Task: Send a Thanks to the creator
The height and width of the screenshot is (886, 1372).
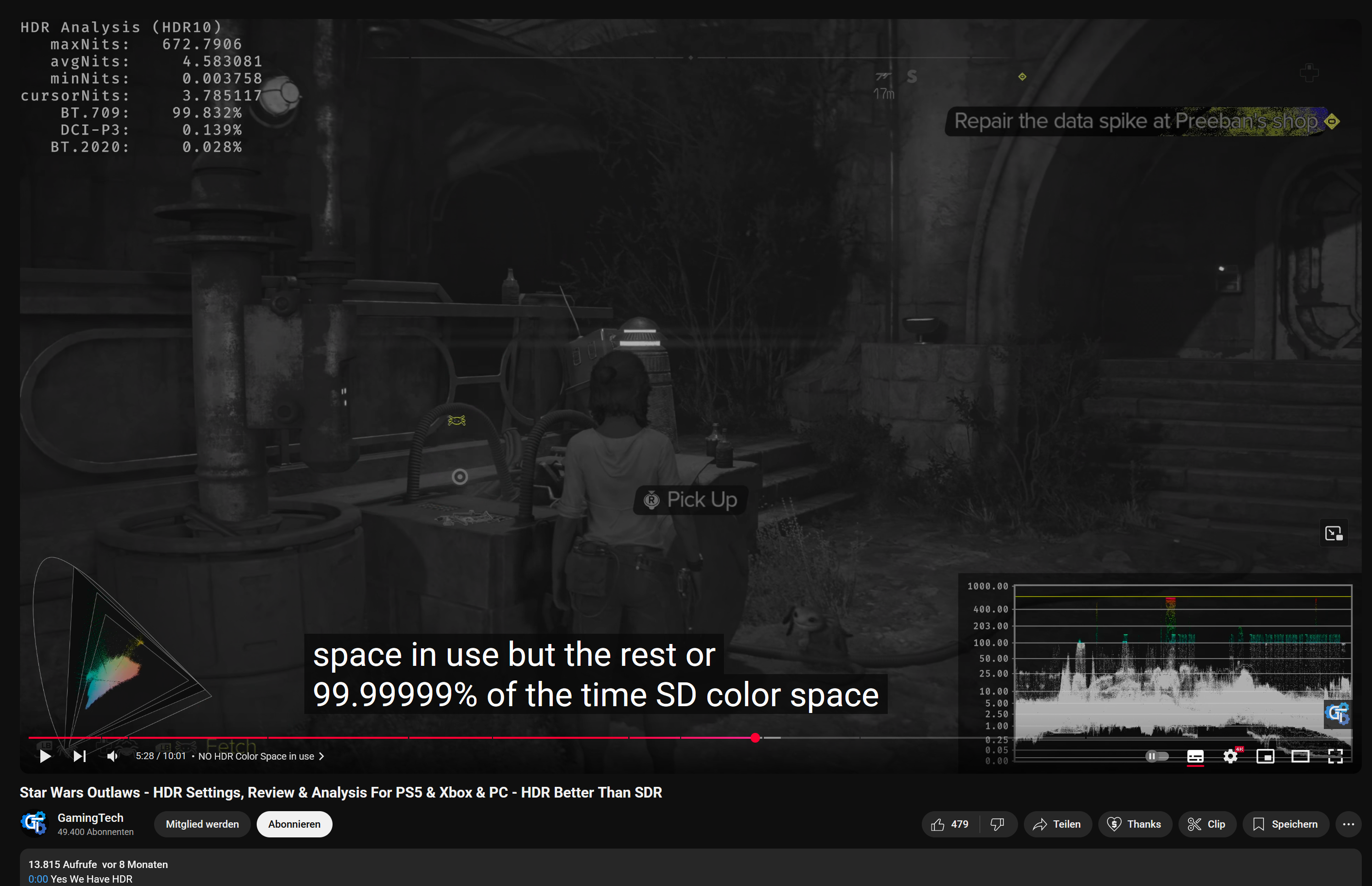Action: click(x=1135, y=824)
